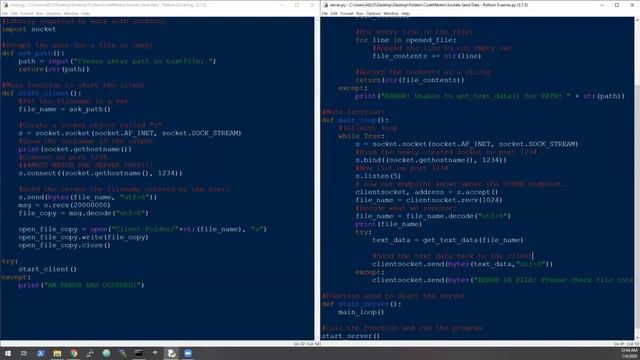Click 'clientsocket, address = s.accept()' line

(427, 192)
